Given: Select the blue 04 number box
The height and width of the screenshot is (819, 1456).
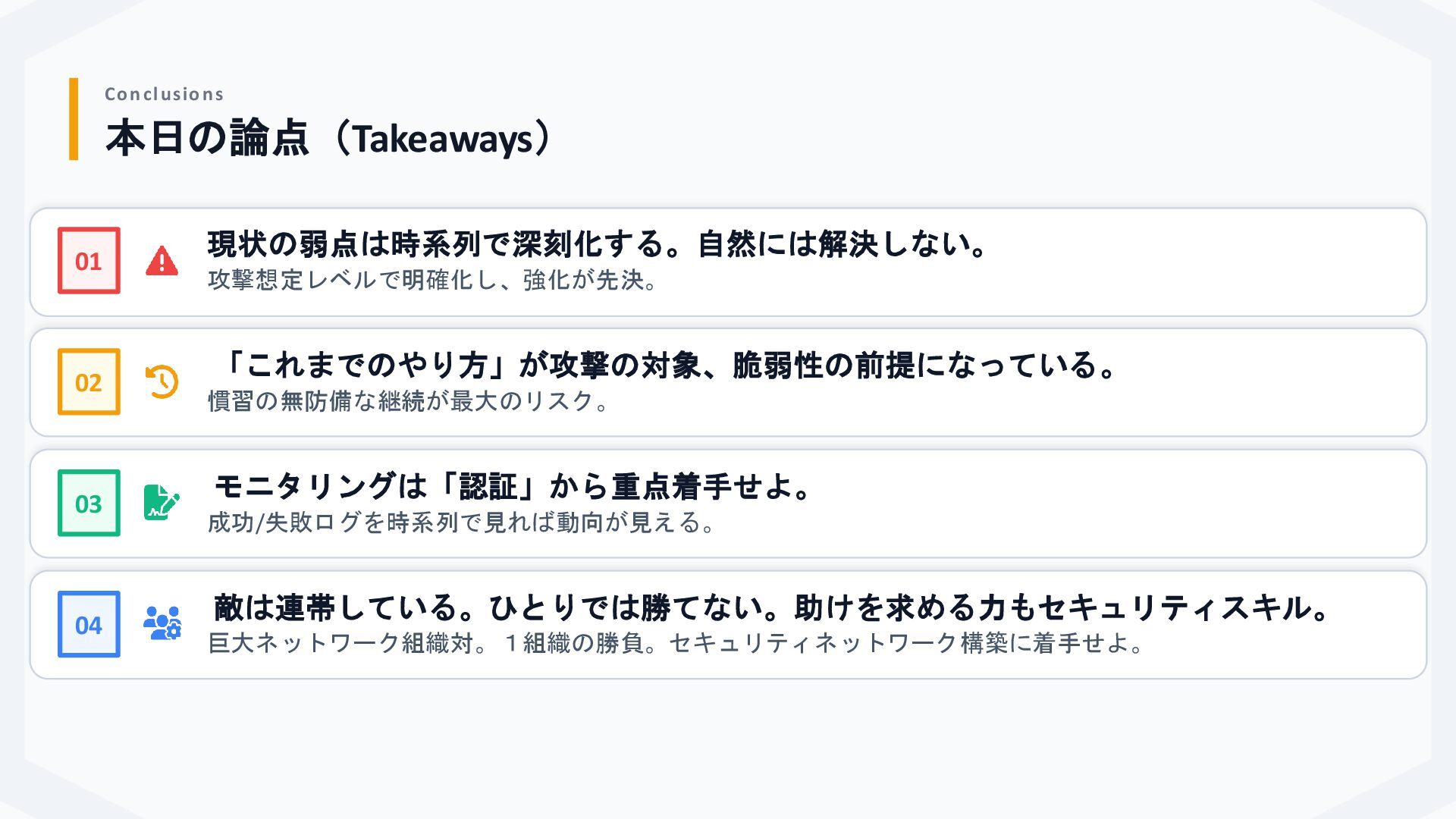Looking at the screenshot, I should [x=89, y=624].
